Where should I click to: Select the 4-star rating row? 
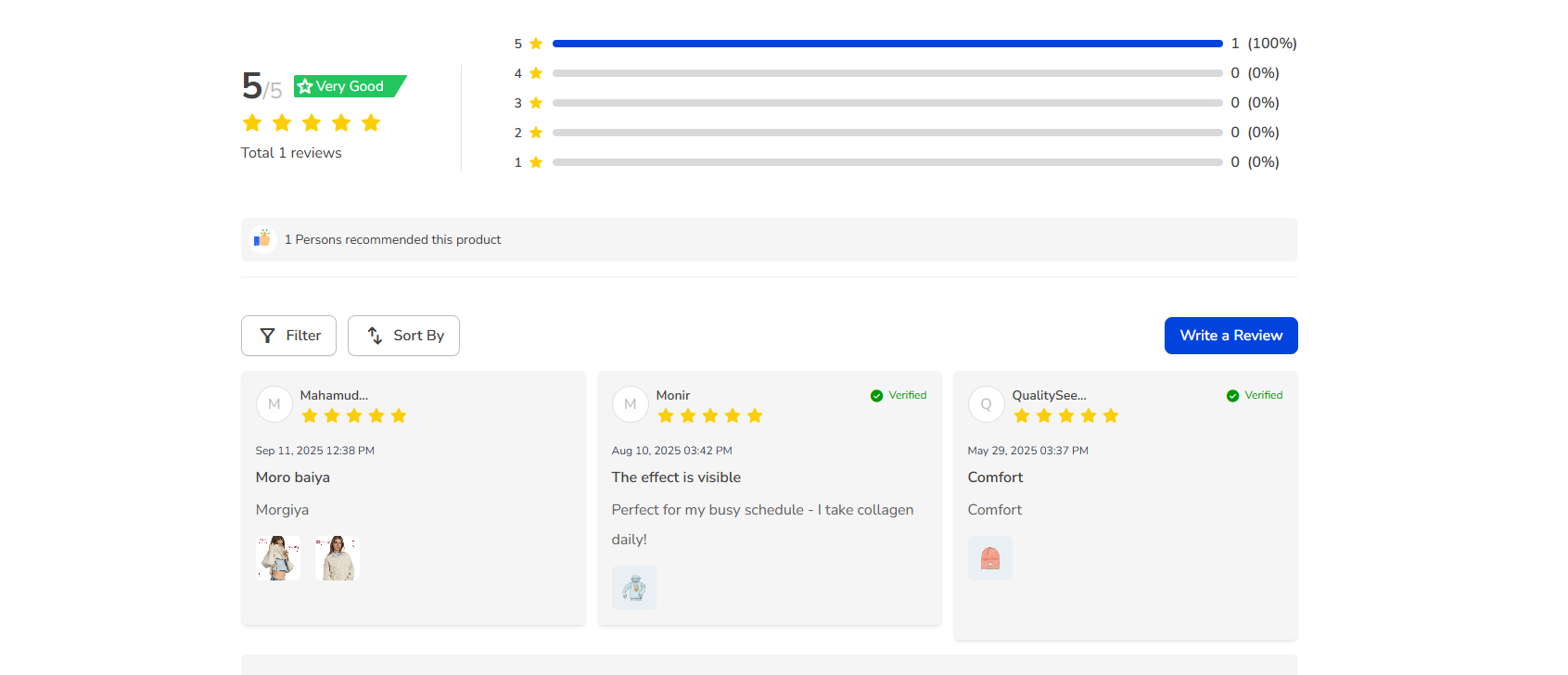(887, 73)
